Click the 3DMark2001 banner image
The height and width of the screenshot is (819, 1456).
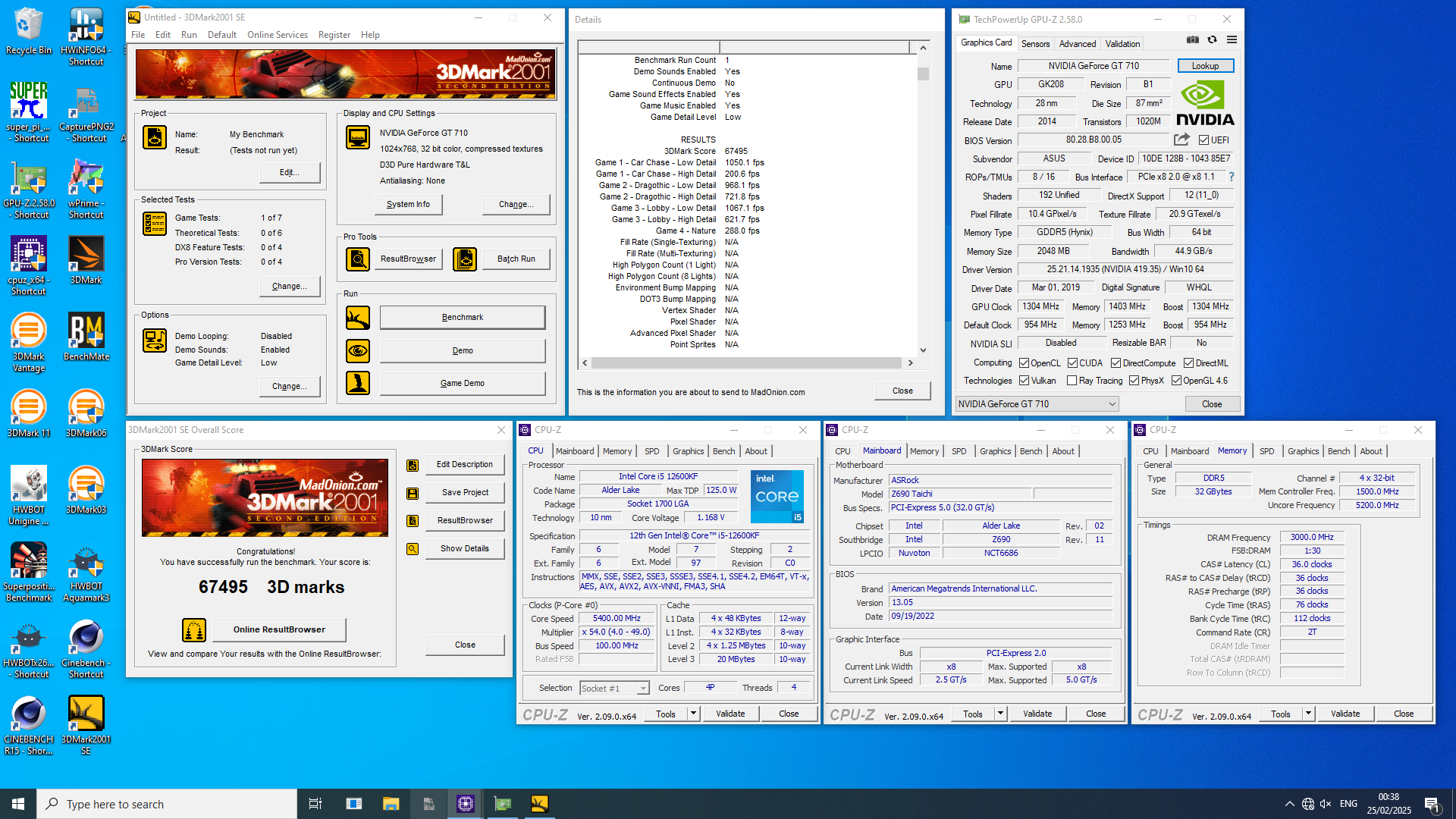(346, 74)
